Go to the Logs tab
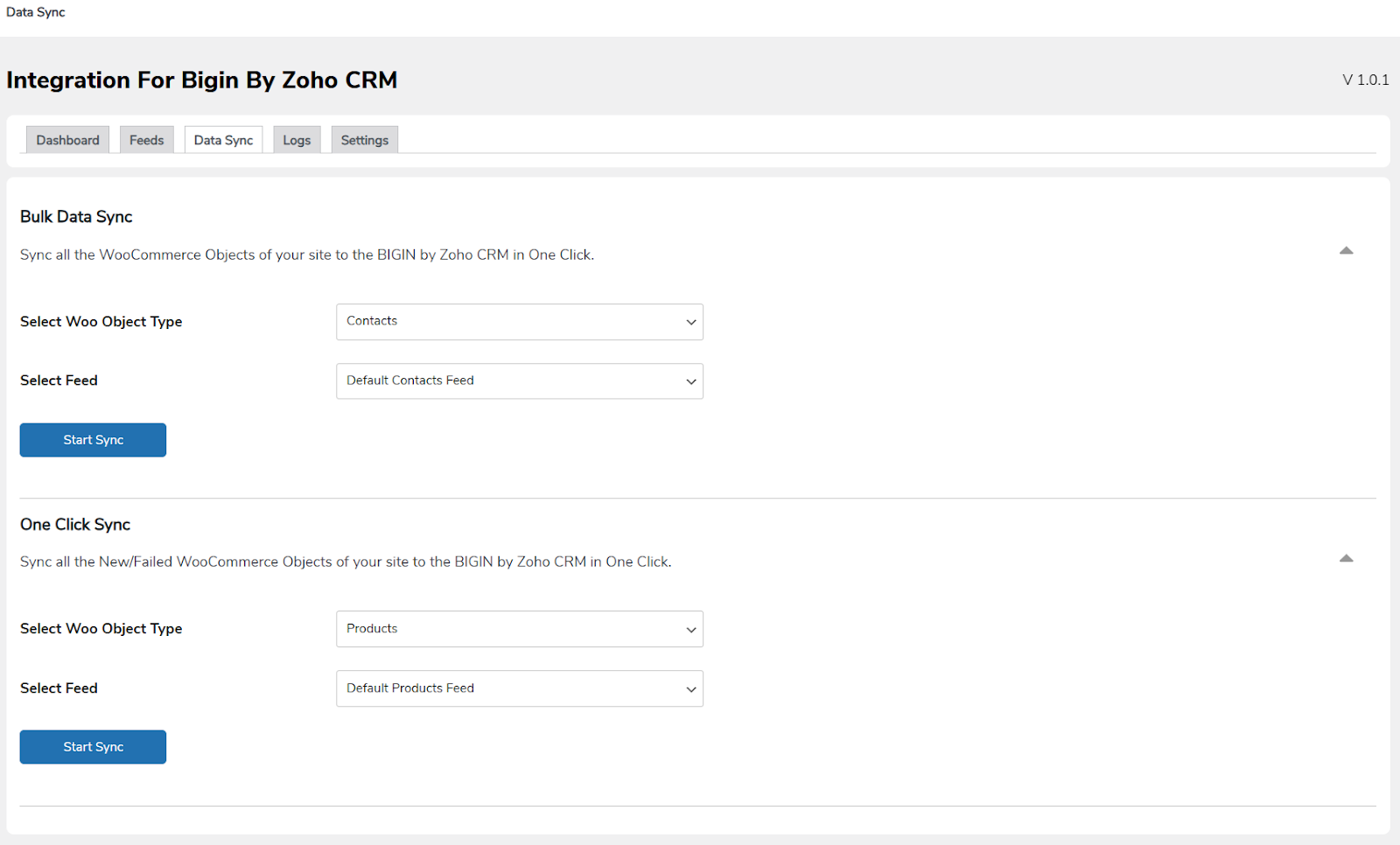The height and width of the screenshot is (845, 1400). [x=297, y=140]
